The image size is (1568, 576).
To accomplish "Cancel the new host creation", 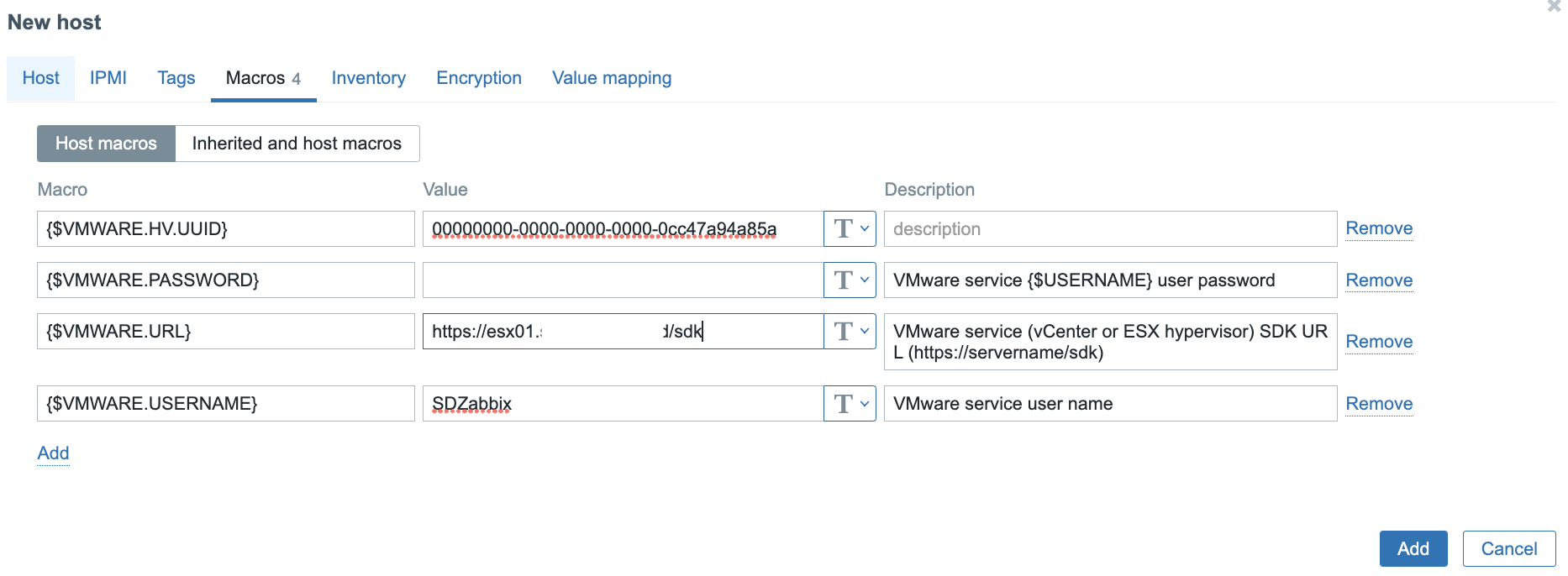I will pyautogui.click(x=1508, y=549).
